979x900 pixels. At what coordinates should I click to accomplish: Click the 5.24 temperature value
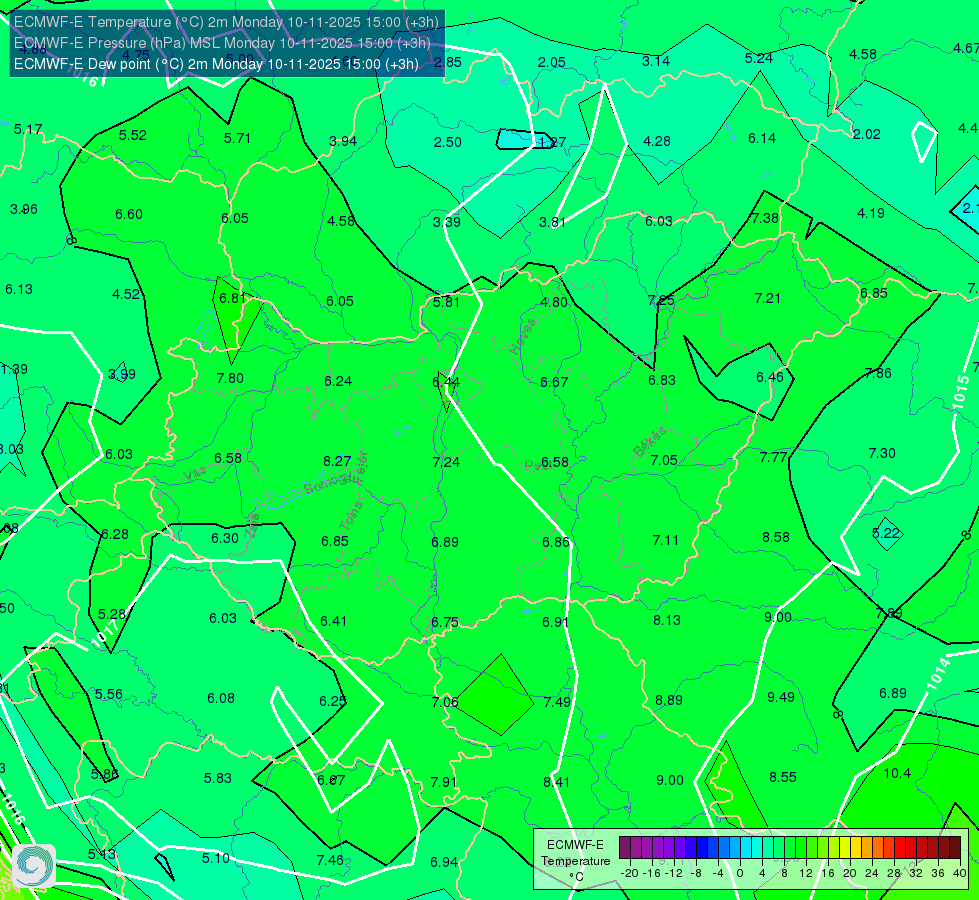coord(759,58)
